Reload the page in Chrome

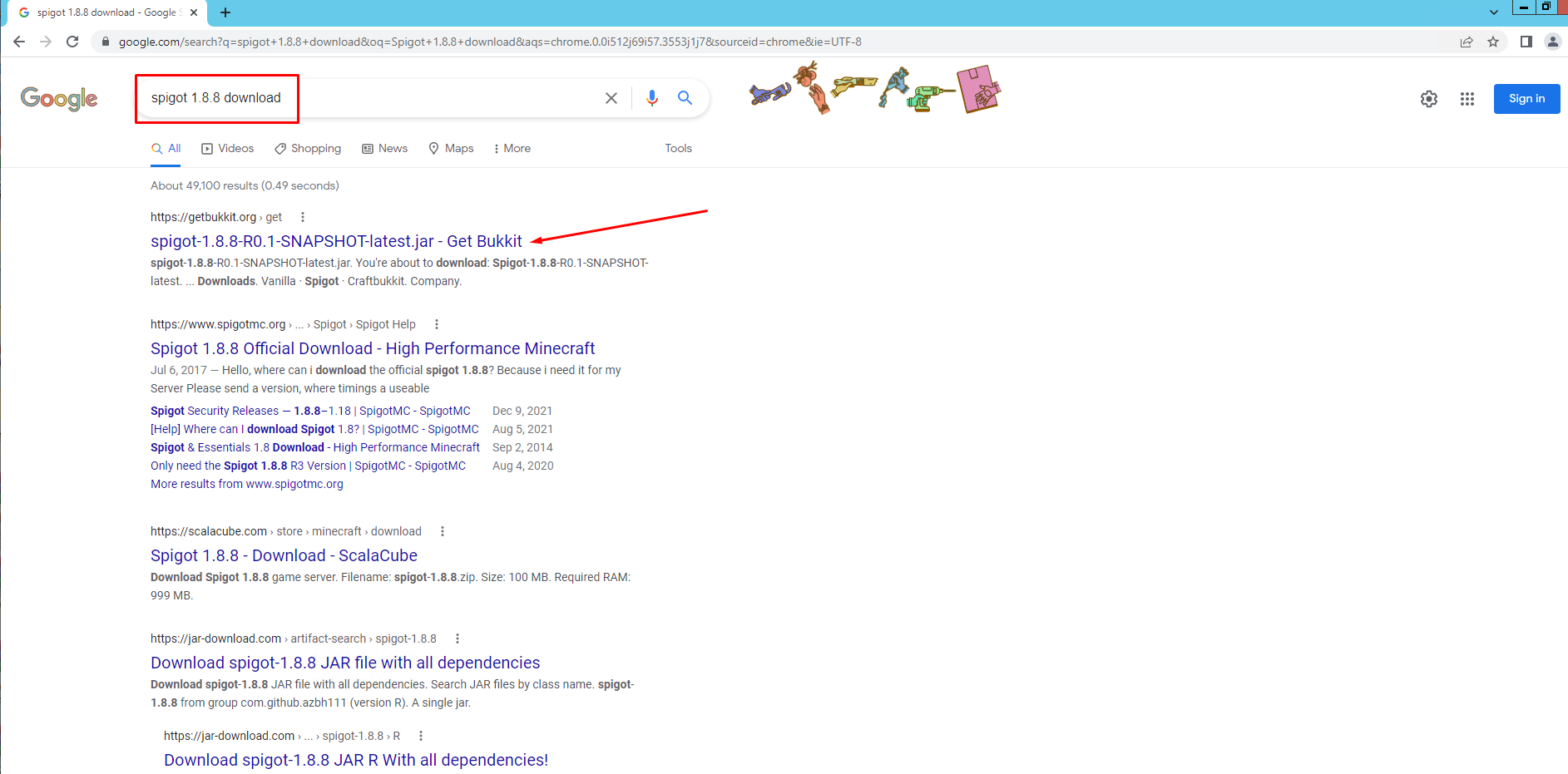tap(72, 42)
